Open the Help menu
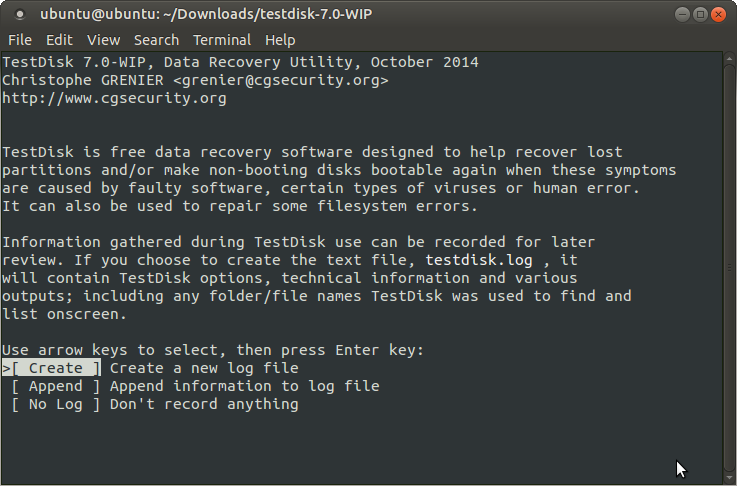This screenshot has height=486, width=737. click(x=280, y=40)
